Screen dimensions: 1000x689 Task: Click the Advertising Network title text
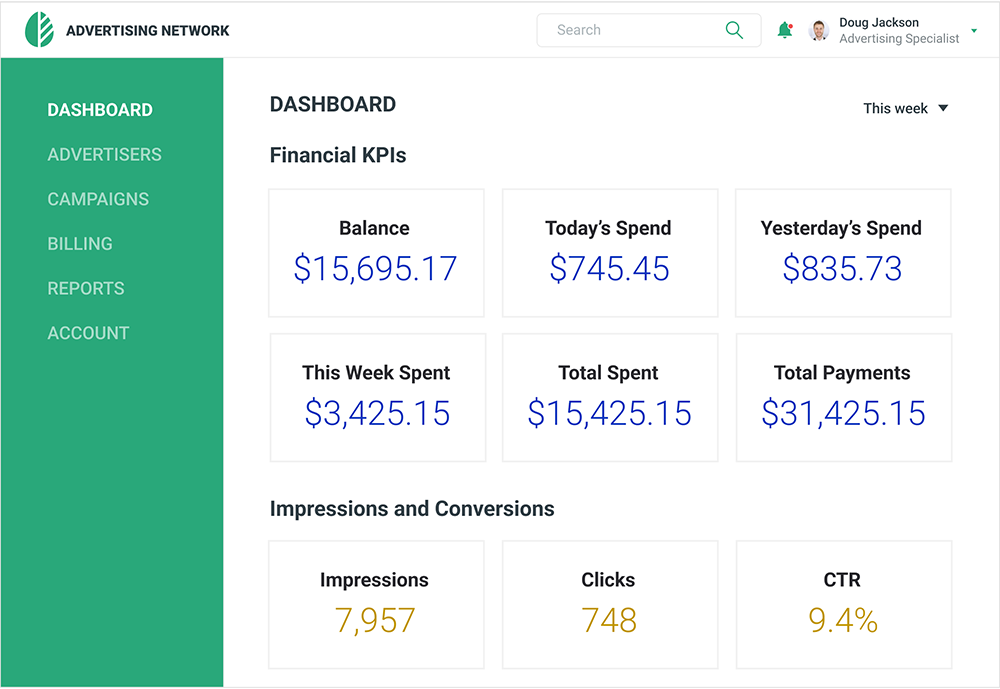pos(147,30)
